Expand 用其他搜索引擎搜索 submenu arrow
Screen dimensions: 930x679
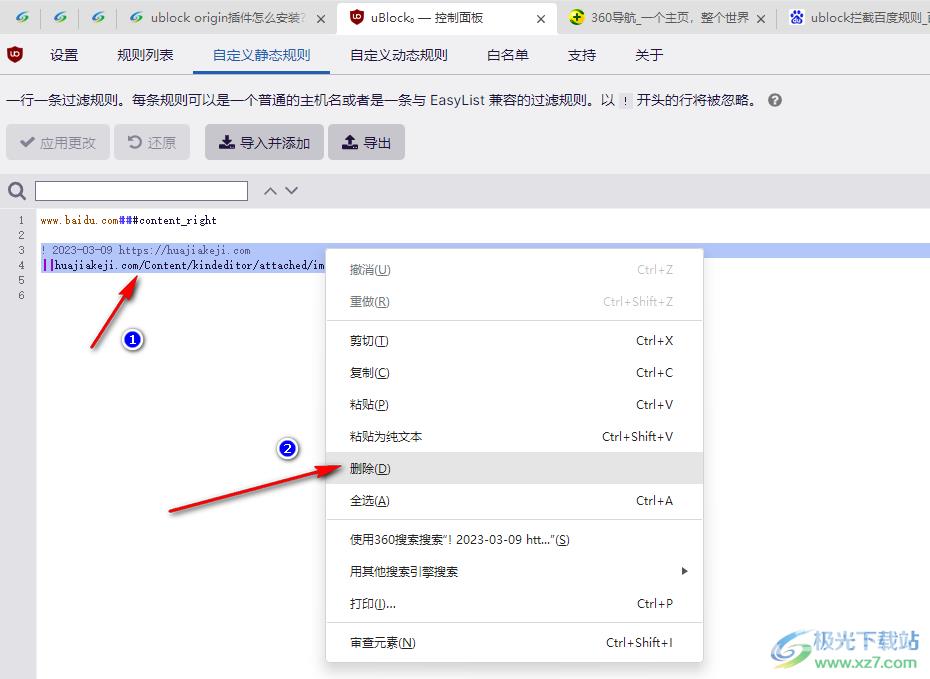pyautogui.click(x=684, y=572)
